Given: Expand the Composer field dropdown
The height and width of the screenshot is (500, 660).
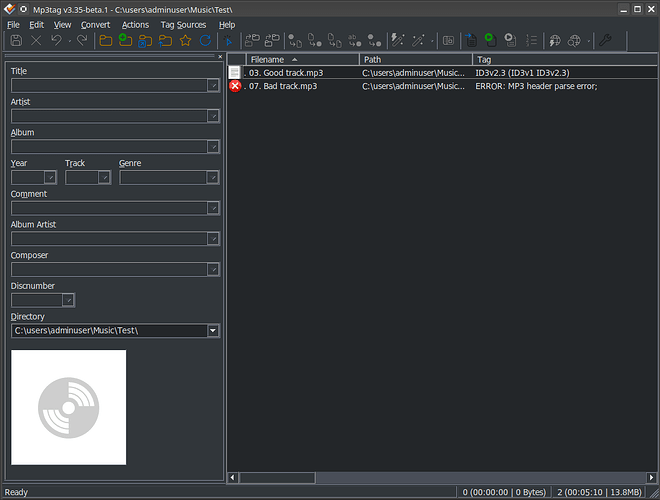Looking at the screenshot, I should point(213,270).
